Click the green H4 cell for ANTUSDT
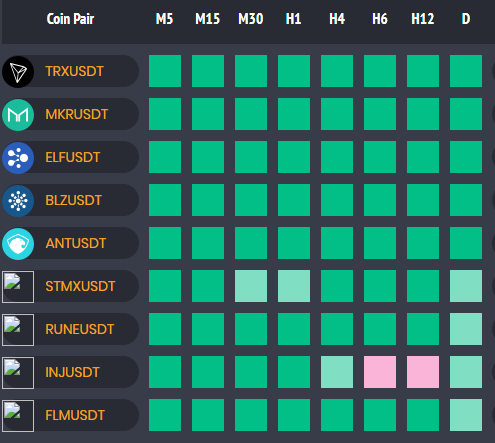495x443 pixels. point(337,243)
